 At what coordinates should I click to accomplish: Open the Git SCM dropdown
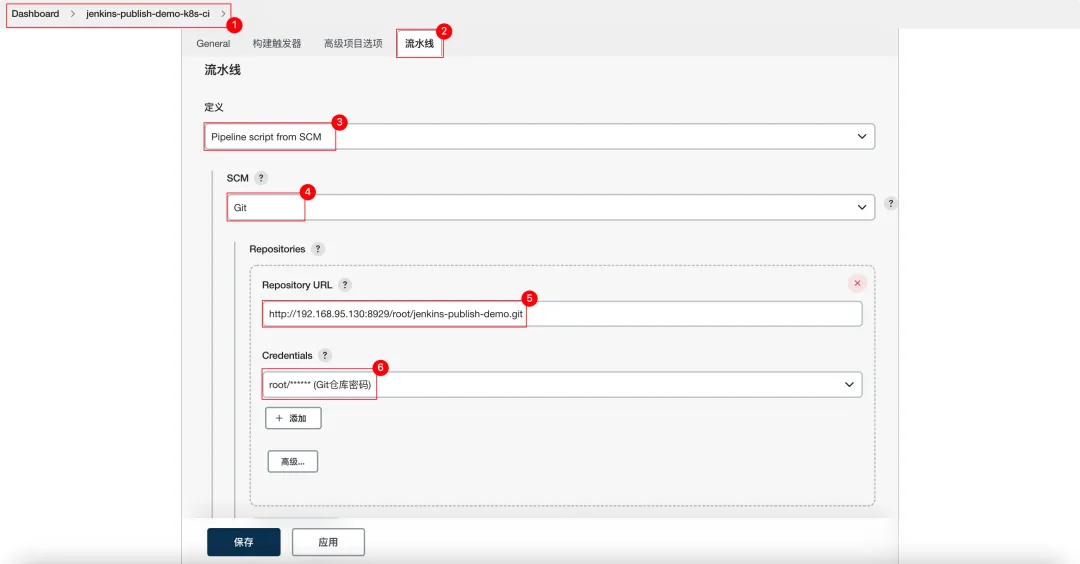click(x=551, y=207)
